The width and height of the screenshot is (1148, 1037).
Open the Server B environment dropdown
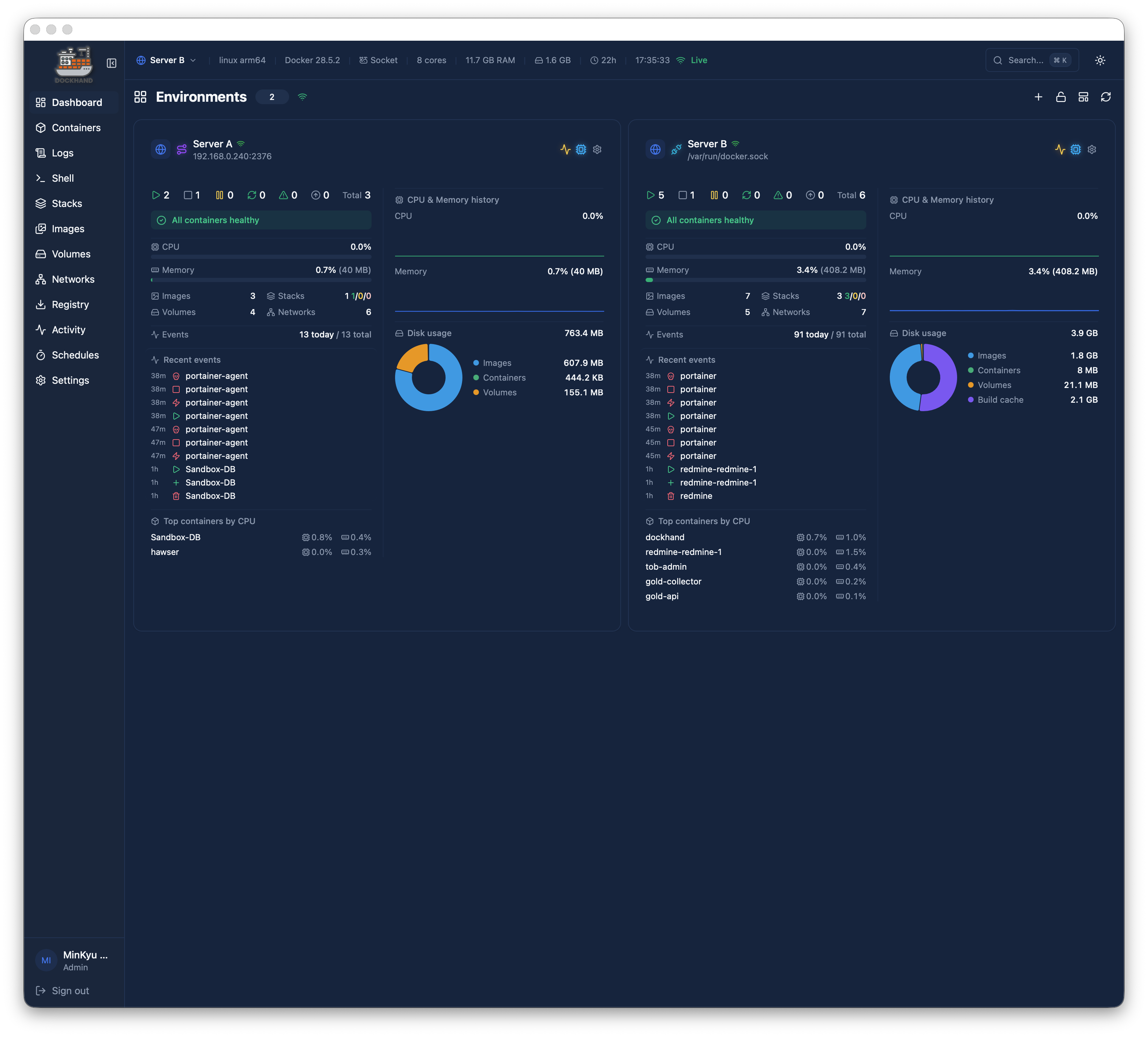166,60
